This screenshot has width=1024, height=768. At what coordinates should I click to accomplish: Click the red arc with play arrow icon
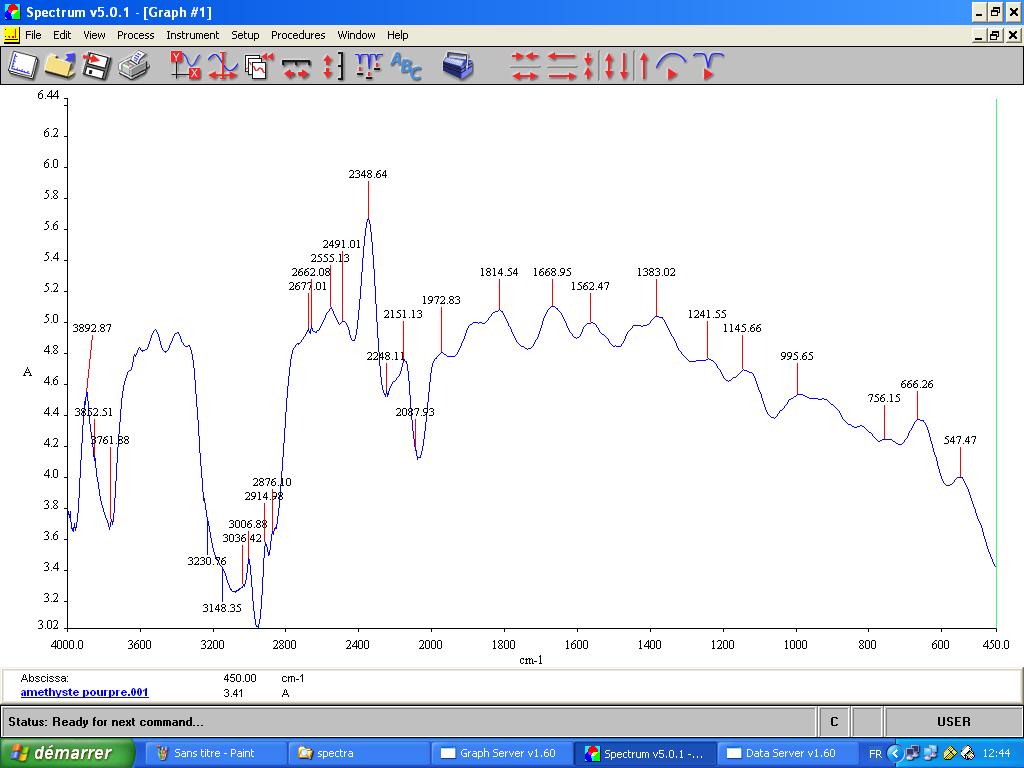672,66
